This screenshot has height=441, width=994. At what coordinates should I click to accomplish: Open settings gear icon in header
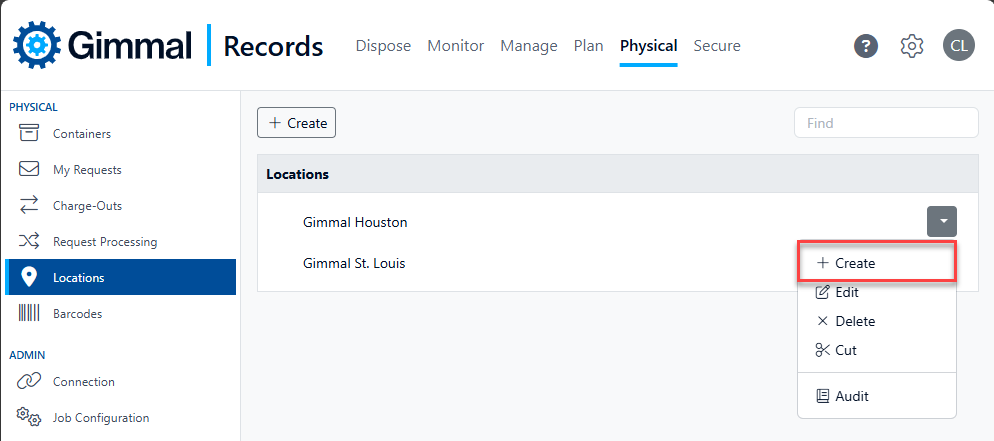[912, 46]
